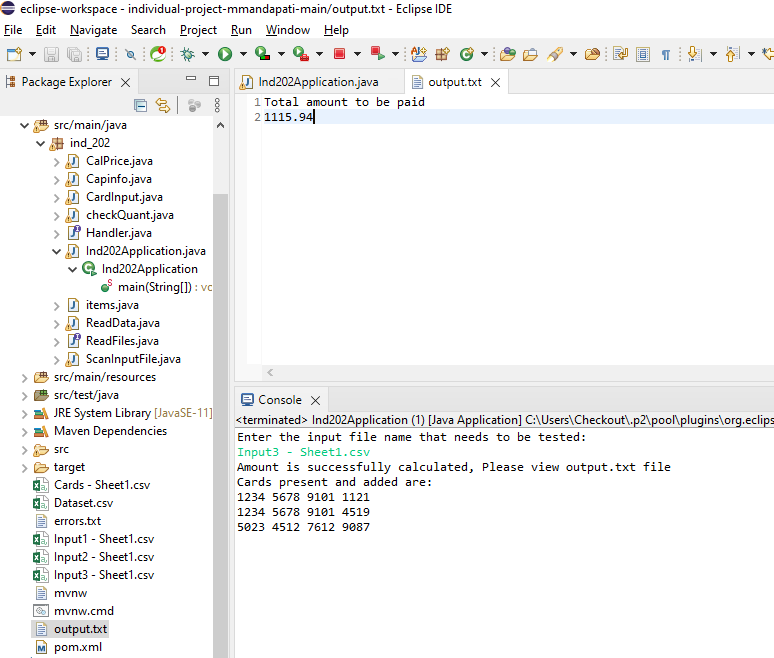Click the green Run button
774x658 pixels.
point(225,54)
